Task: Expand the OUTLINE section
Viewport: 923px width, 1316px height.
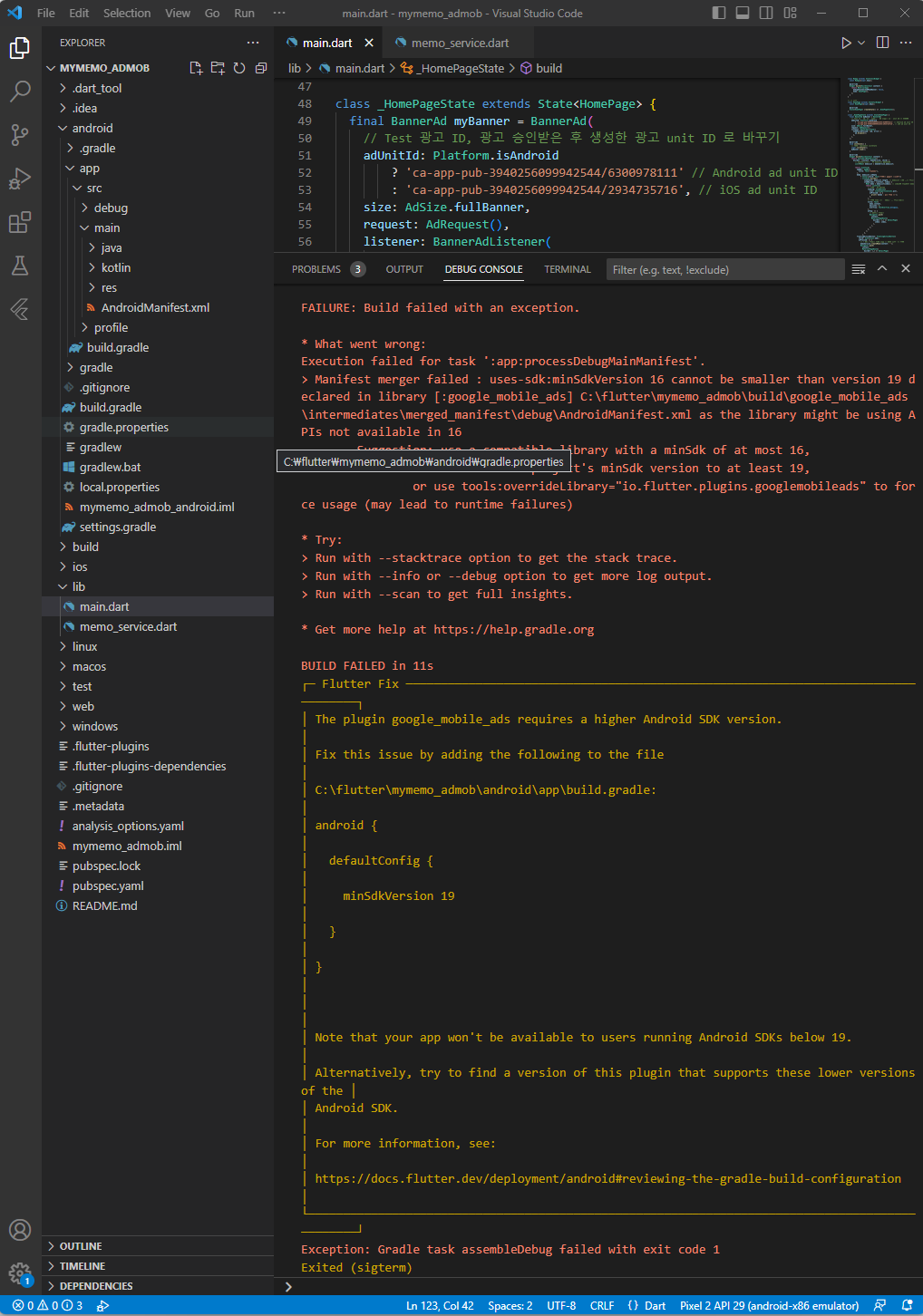Action: (x=158, y=1246)
